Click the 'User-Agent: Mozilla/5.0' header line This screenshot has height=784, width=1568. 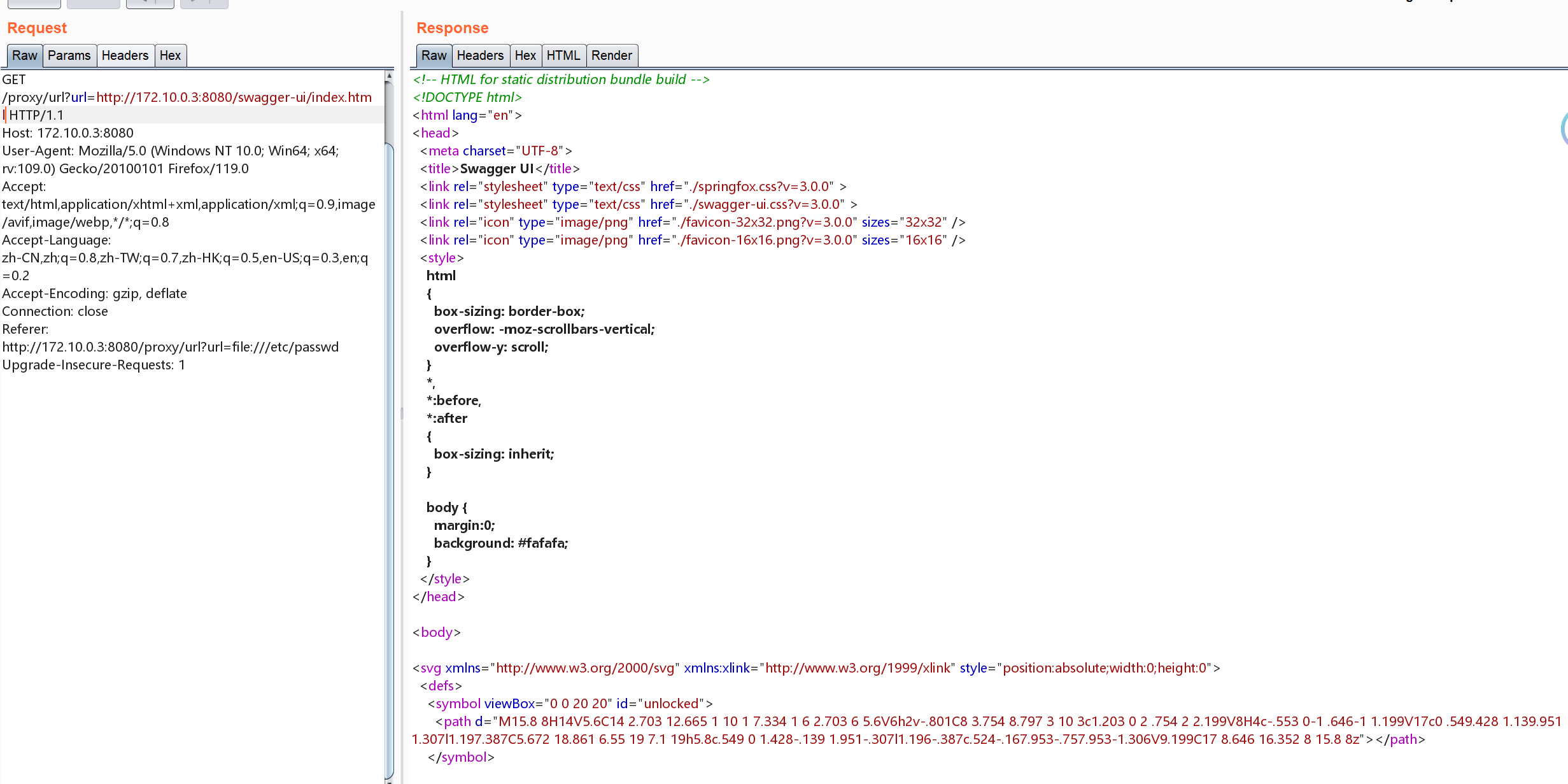pos(171,151)
